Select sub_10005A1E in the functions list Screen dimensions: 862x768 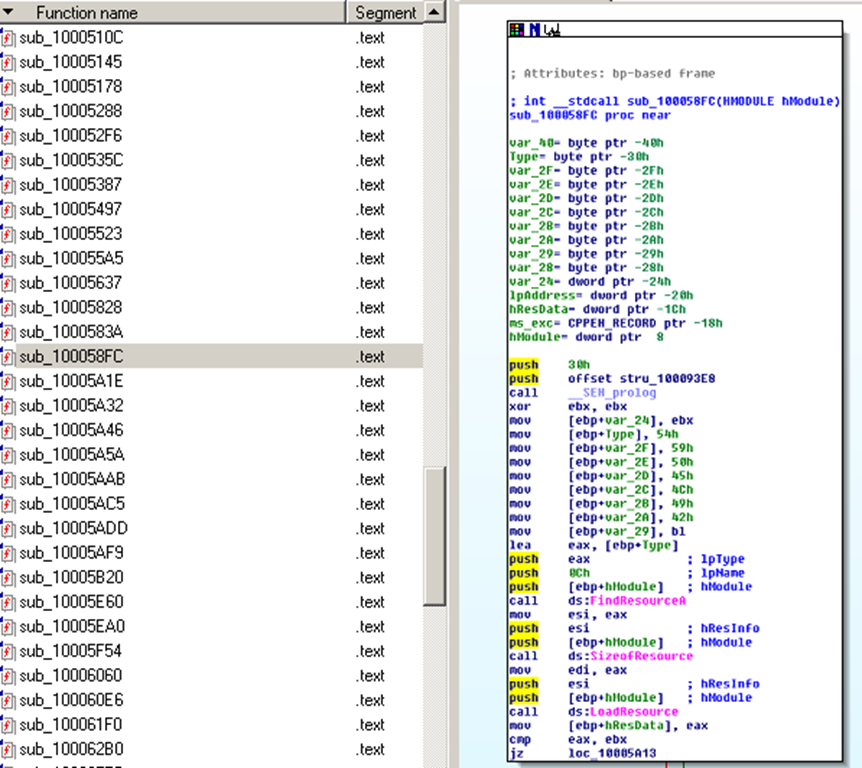pos(71,381)
